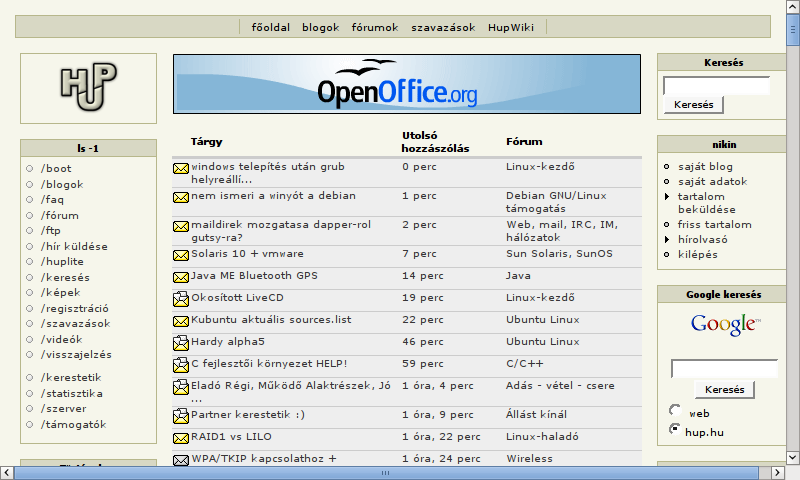Open Ubuntu Linux forum in Kubuntu row
800x480 pixels.
tap(542, 320)
